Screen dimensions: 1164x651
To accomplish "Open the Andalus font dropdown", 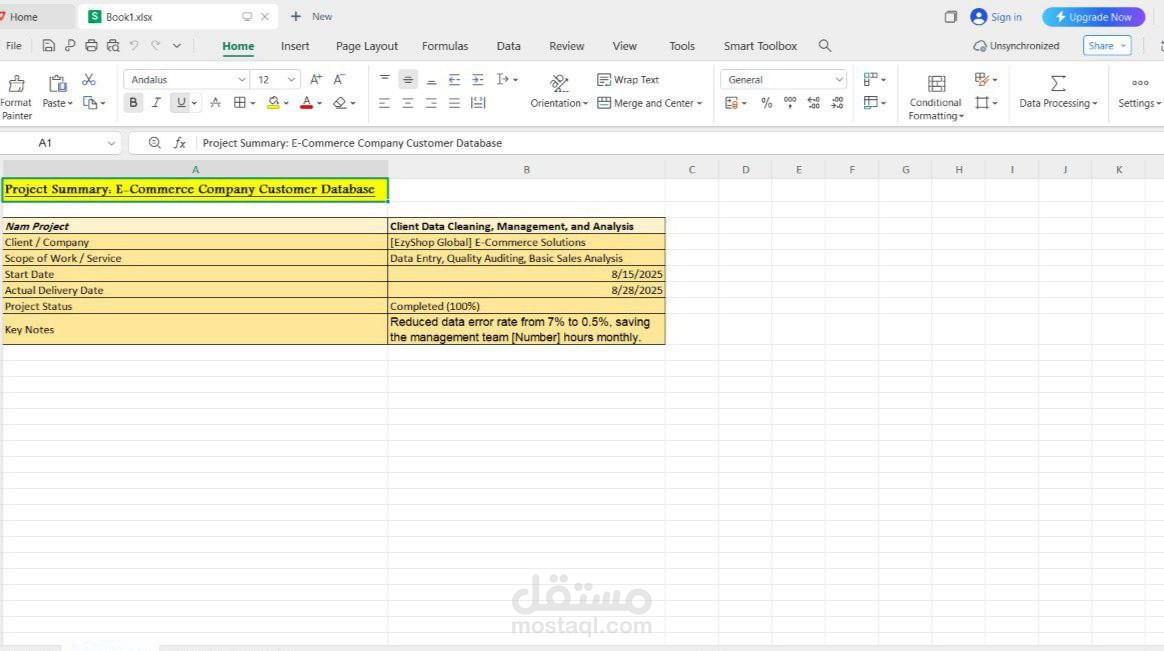I will (240, 79).
